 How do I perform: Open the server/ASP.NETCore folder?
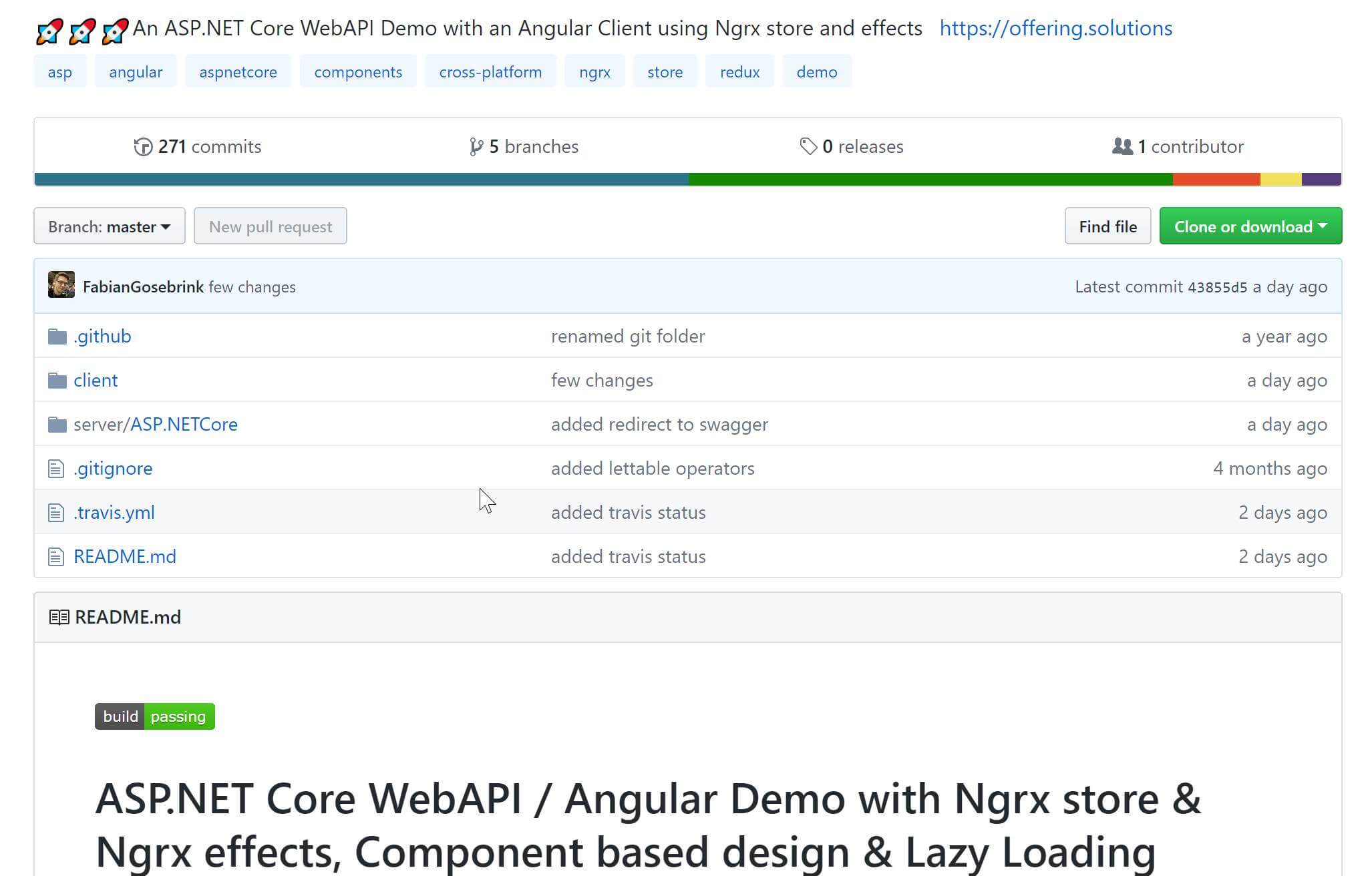tap(183, 425)
